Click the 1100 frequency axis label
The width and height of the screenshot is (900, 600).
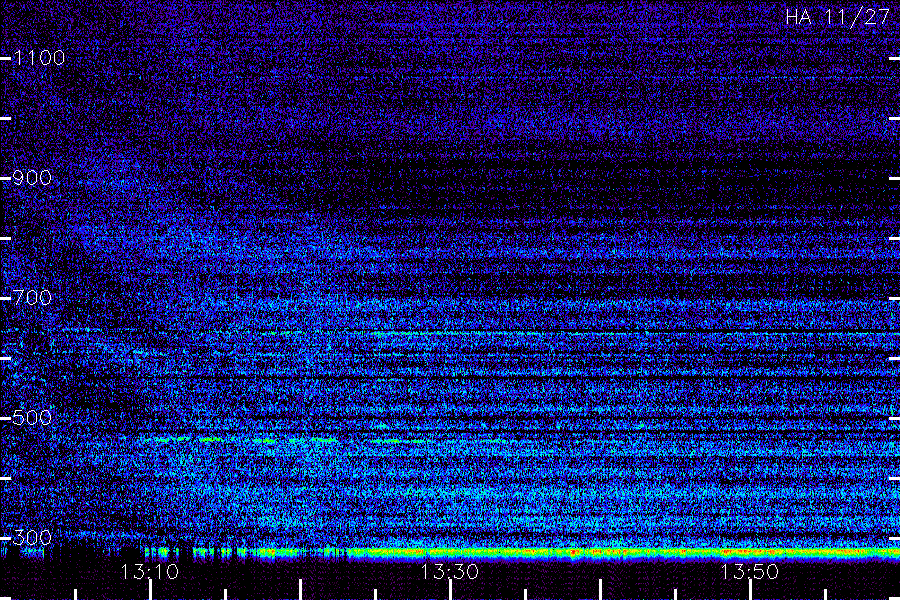click(x=39, y=58)
